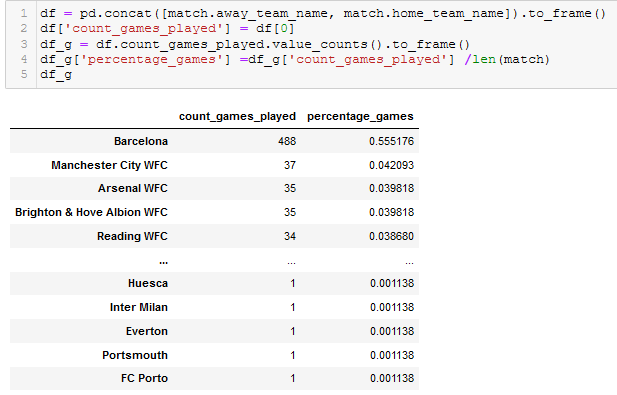Select the FC Porto row label
Viewport: 617px width, 395px height.
(144, 378)
